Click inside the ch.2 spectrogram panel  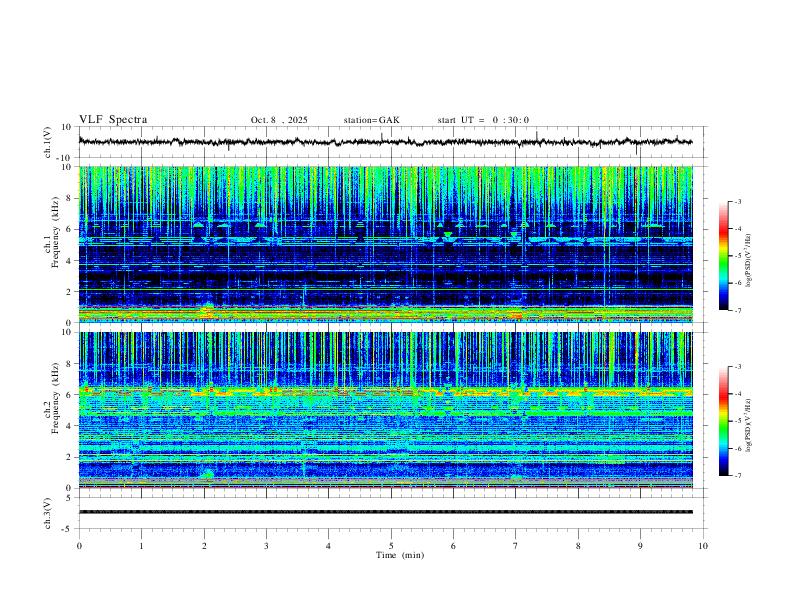click(x=385, y=410)
